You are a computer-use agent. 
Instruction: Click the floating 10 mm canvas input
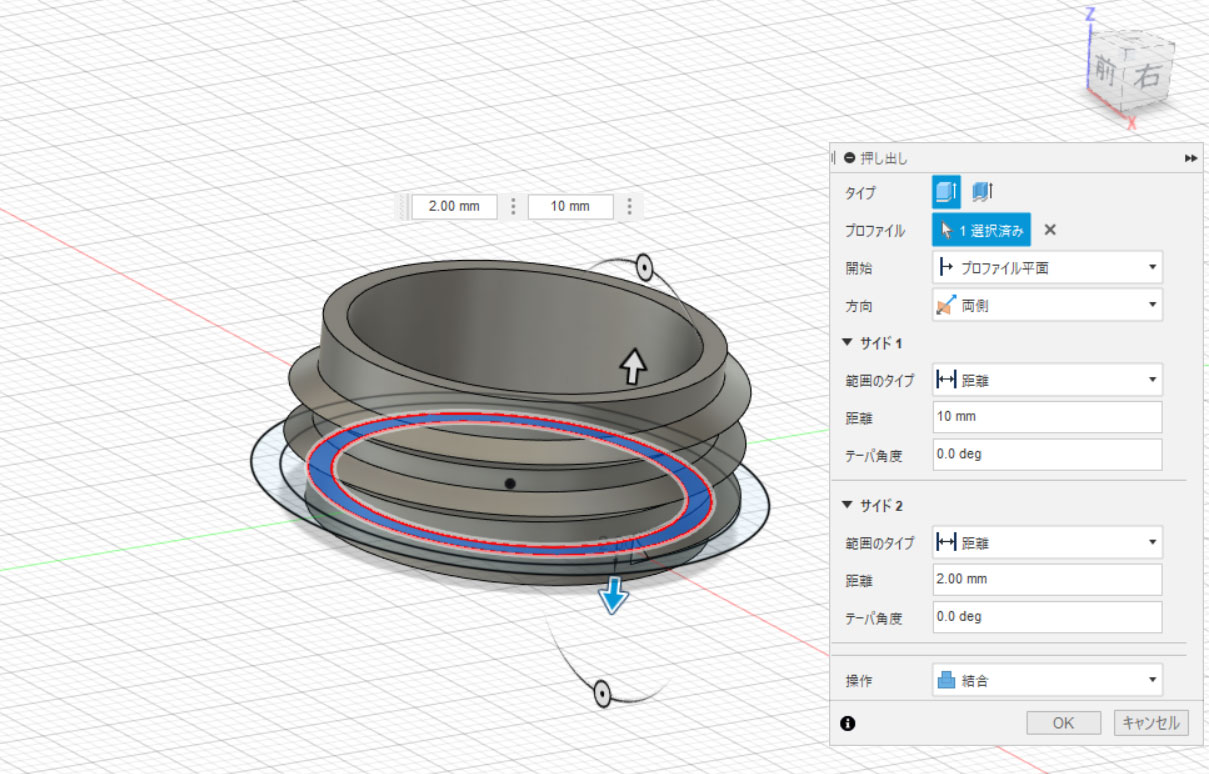[571, 206]
